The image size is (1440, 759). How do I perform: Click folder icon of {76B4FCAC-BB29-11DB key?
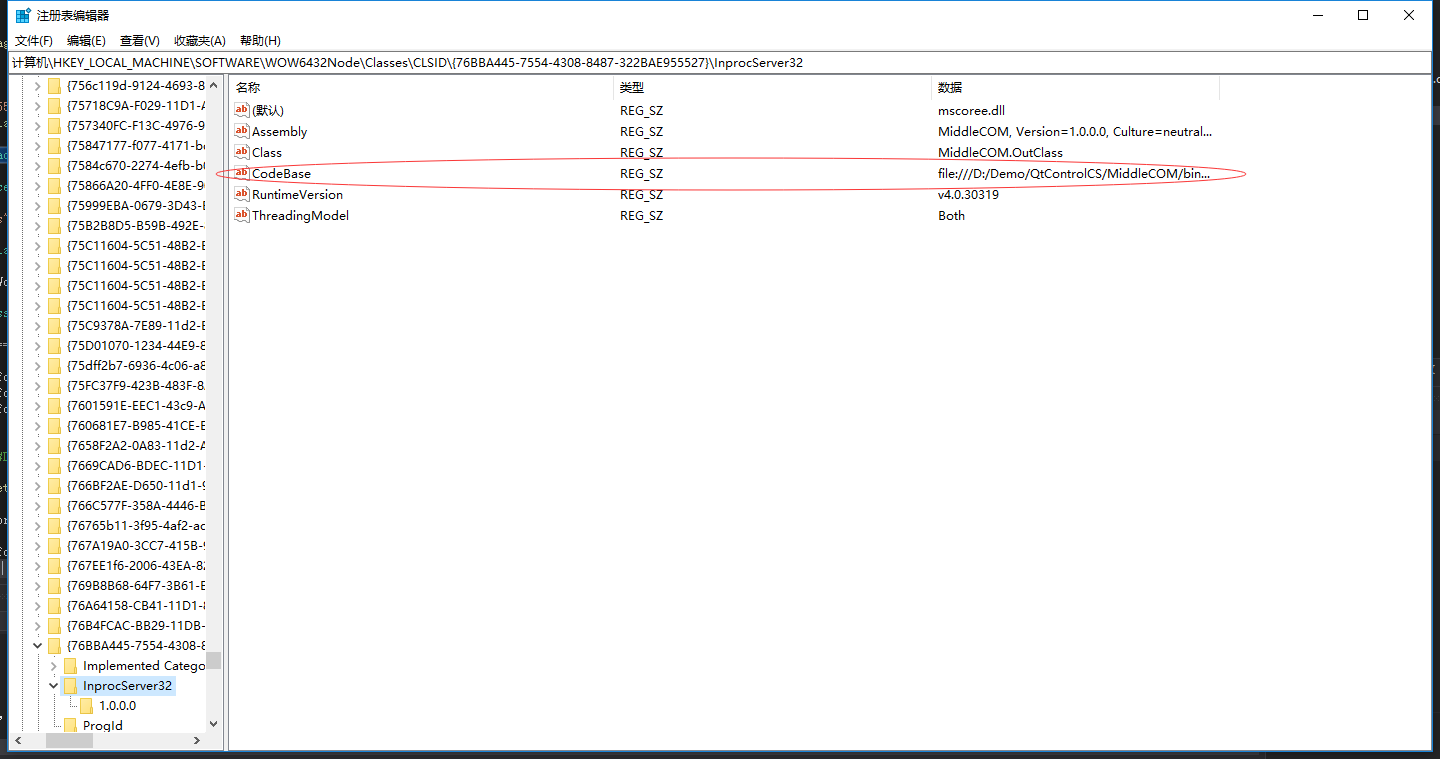pos(54,625)
